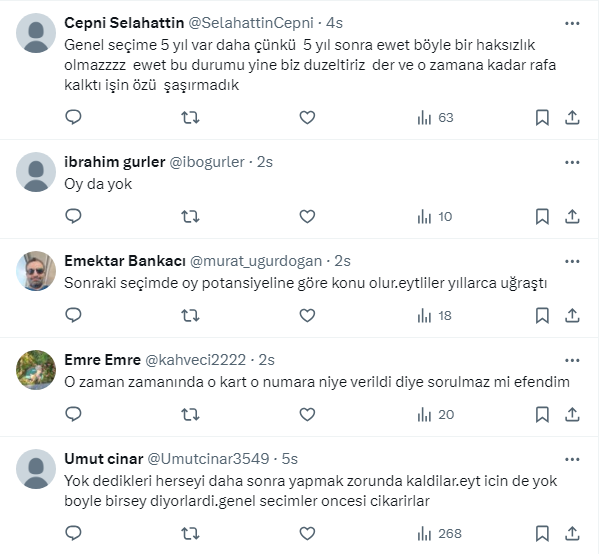This screenshot has height=554, width=606.
Task: Click Emre Emre's profile avatar
Action: 37,370
